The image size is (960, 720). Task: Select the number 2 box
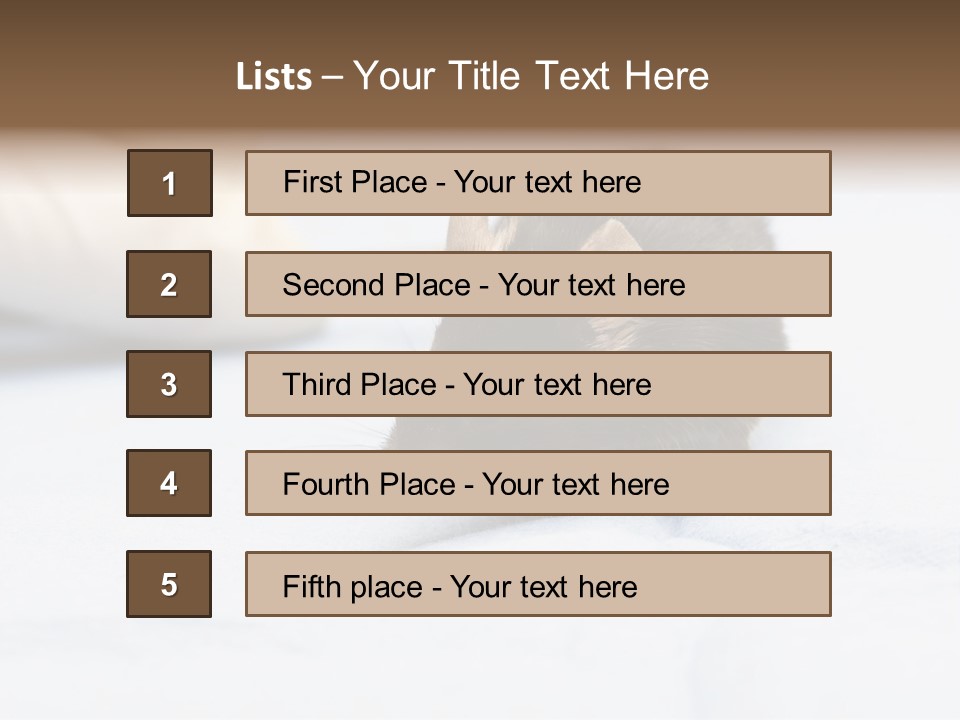[169, 284]
